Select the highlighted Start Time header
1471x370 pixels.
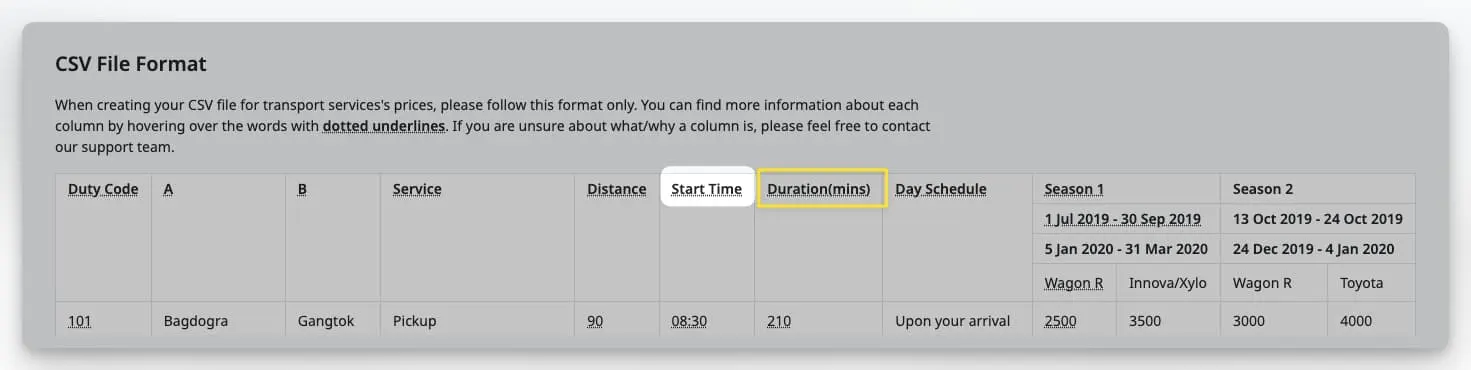[x=706, y=189]
